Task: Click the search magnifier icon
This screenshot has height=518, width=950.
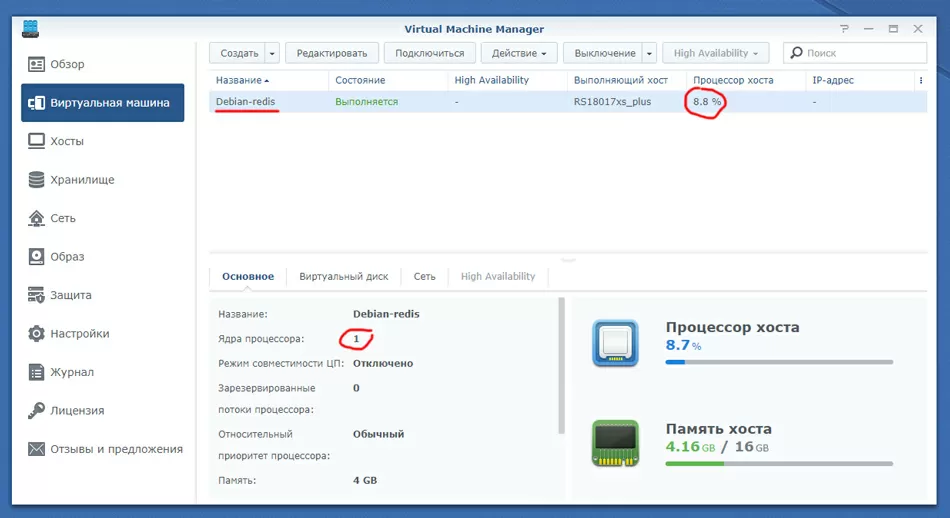Action: point(797,53)
